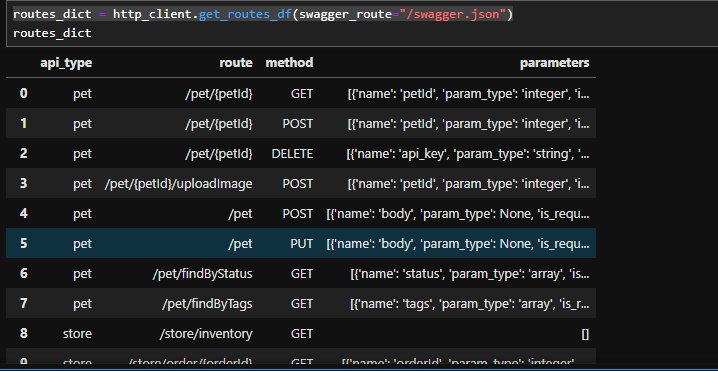
Task: Click POST method in row 1
Action: [298, 124]
